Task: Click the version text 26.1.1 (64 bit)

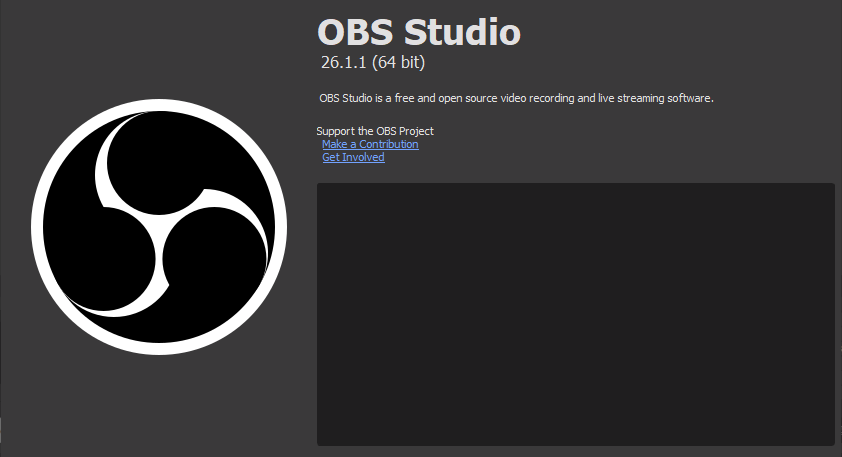Action: tap(373, 62)
